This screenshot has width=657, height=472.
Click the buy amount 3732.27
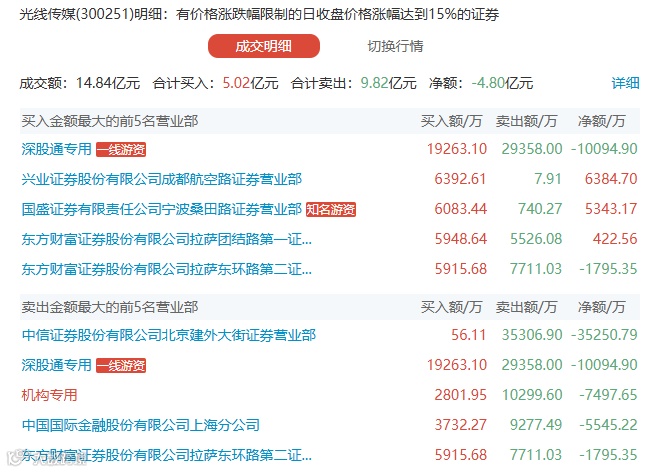click(460, 425)
